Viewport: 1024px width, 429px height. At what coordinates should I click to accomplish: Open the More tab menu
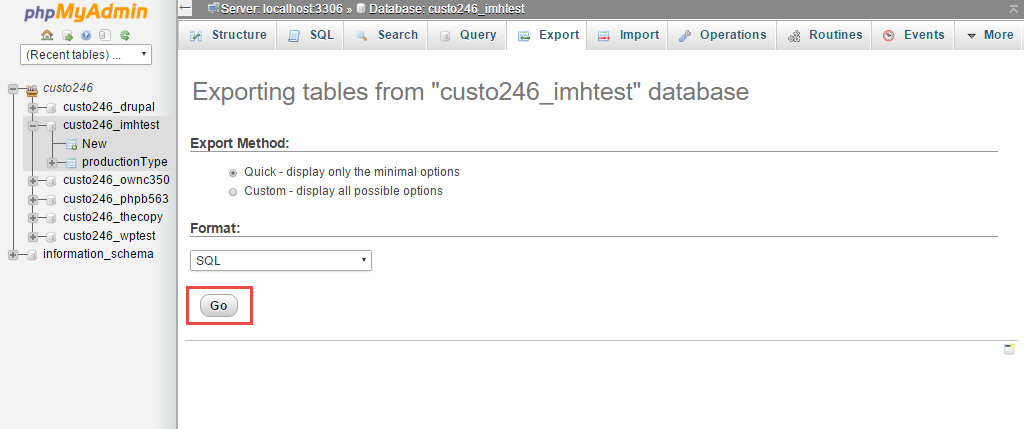(989, 35)
